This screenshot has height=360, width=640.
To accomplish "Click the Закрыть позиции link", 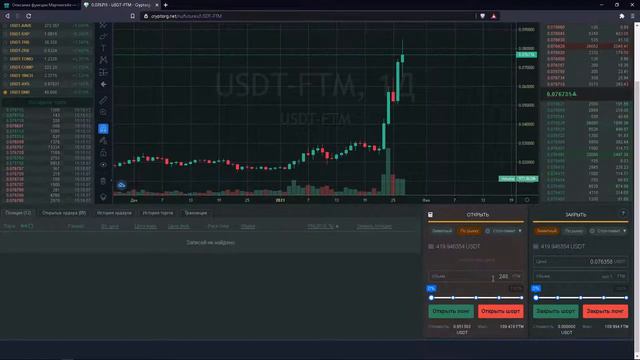I will [x=374, y=226].
